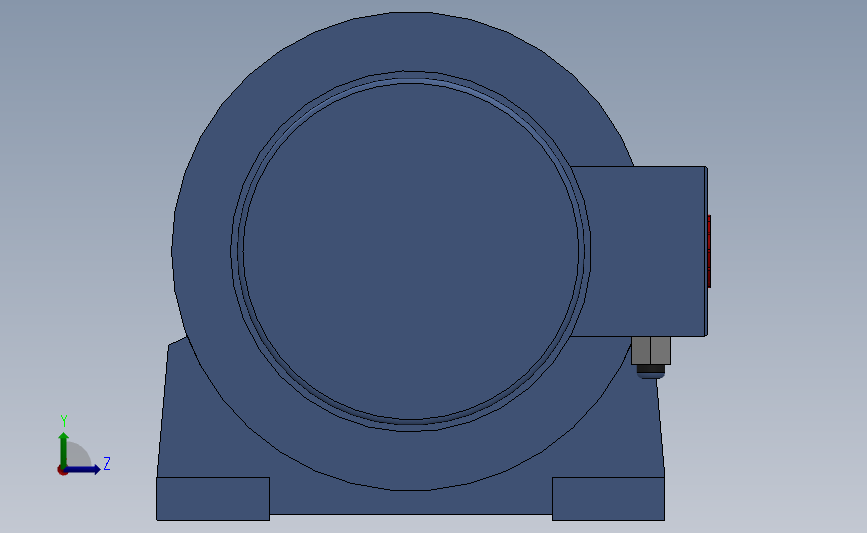Select the circular end cover face of the motor
867x533 pixels.
click(x=411, y=251)
